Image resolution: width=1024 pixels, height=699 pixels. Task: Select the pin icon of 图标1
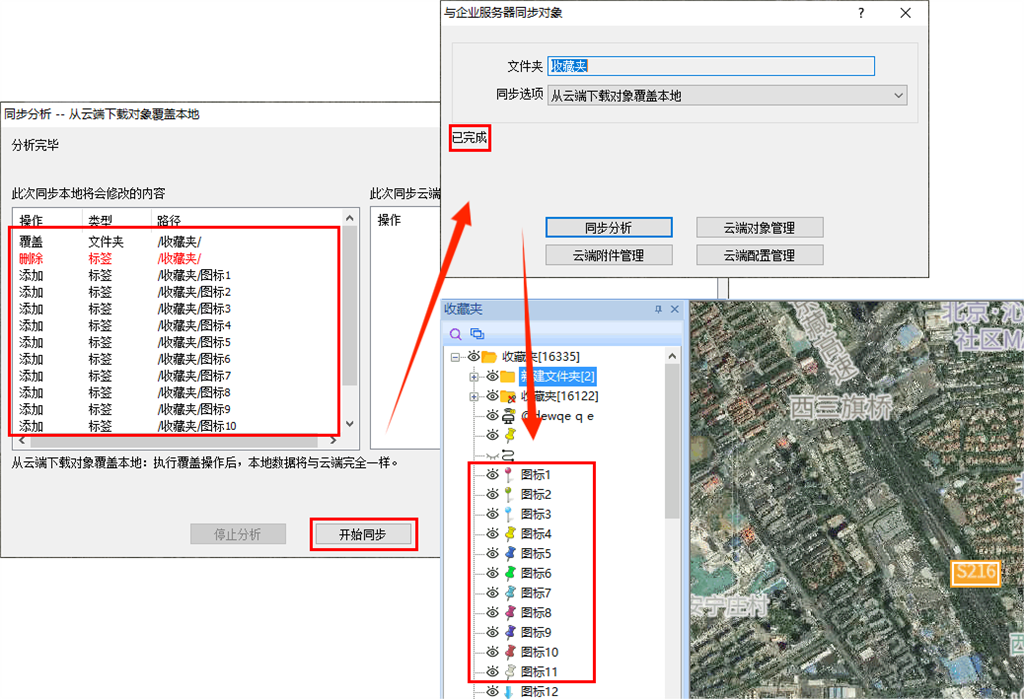click(x=508, y=475)
